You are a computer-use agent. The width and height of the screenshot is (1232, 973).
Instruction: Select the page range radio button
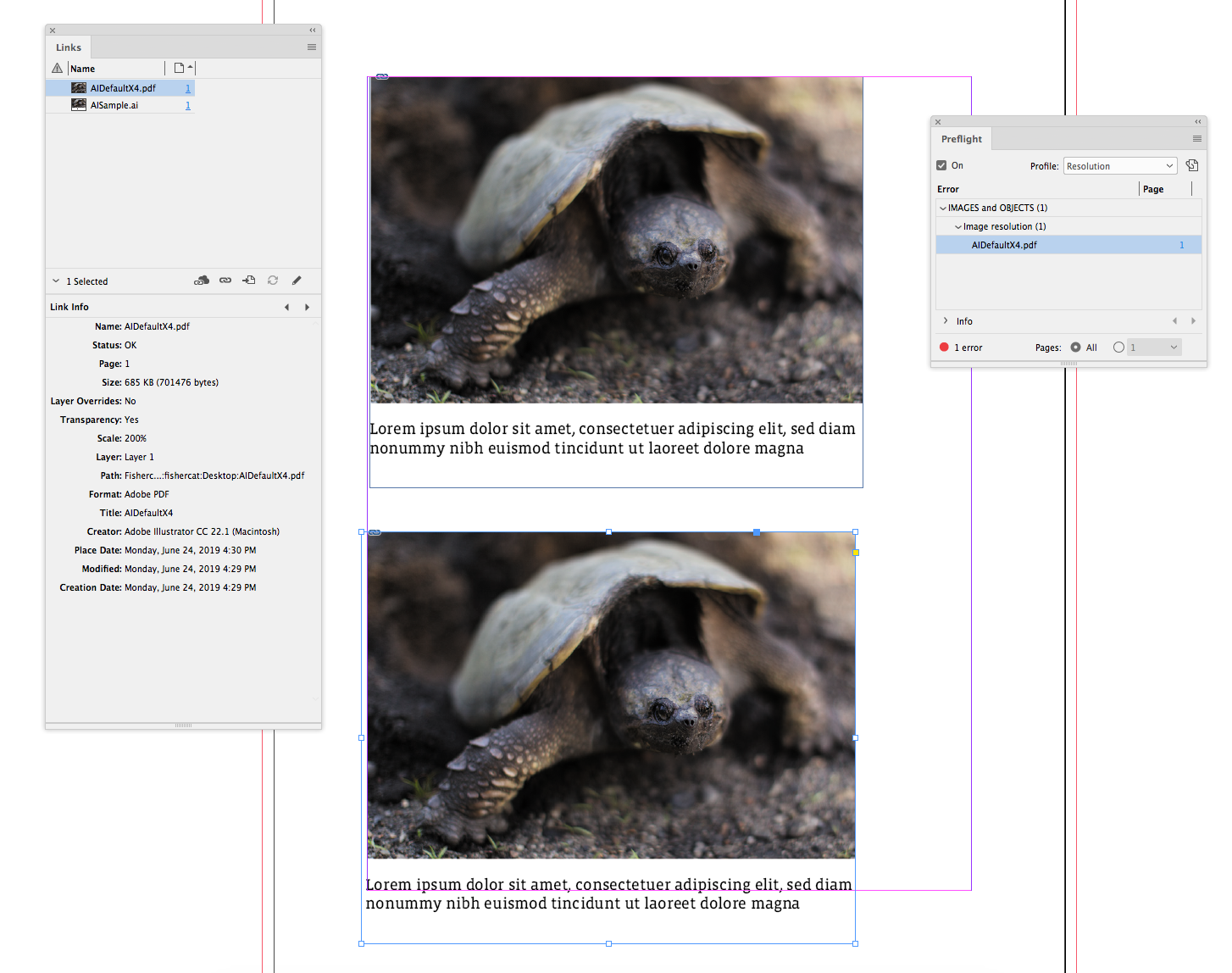1119,347
